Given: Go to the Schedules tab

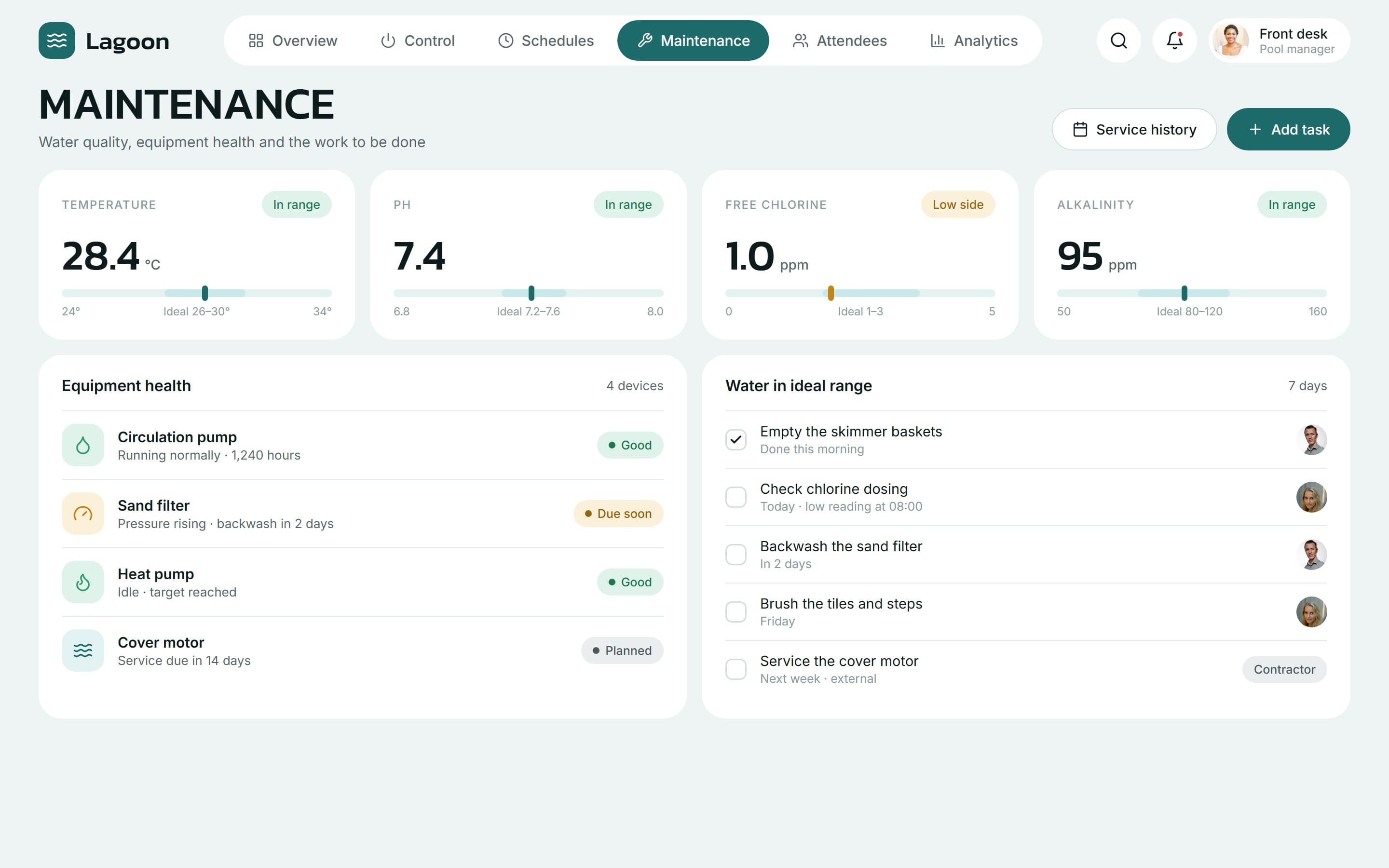Looking at the screenshot, I should [x=546, y=40].
